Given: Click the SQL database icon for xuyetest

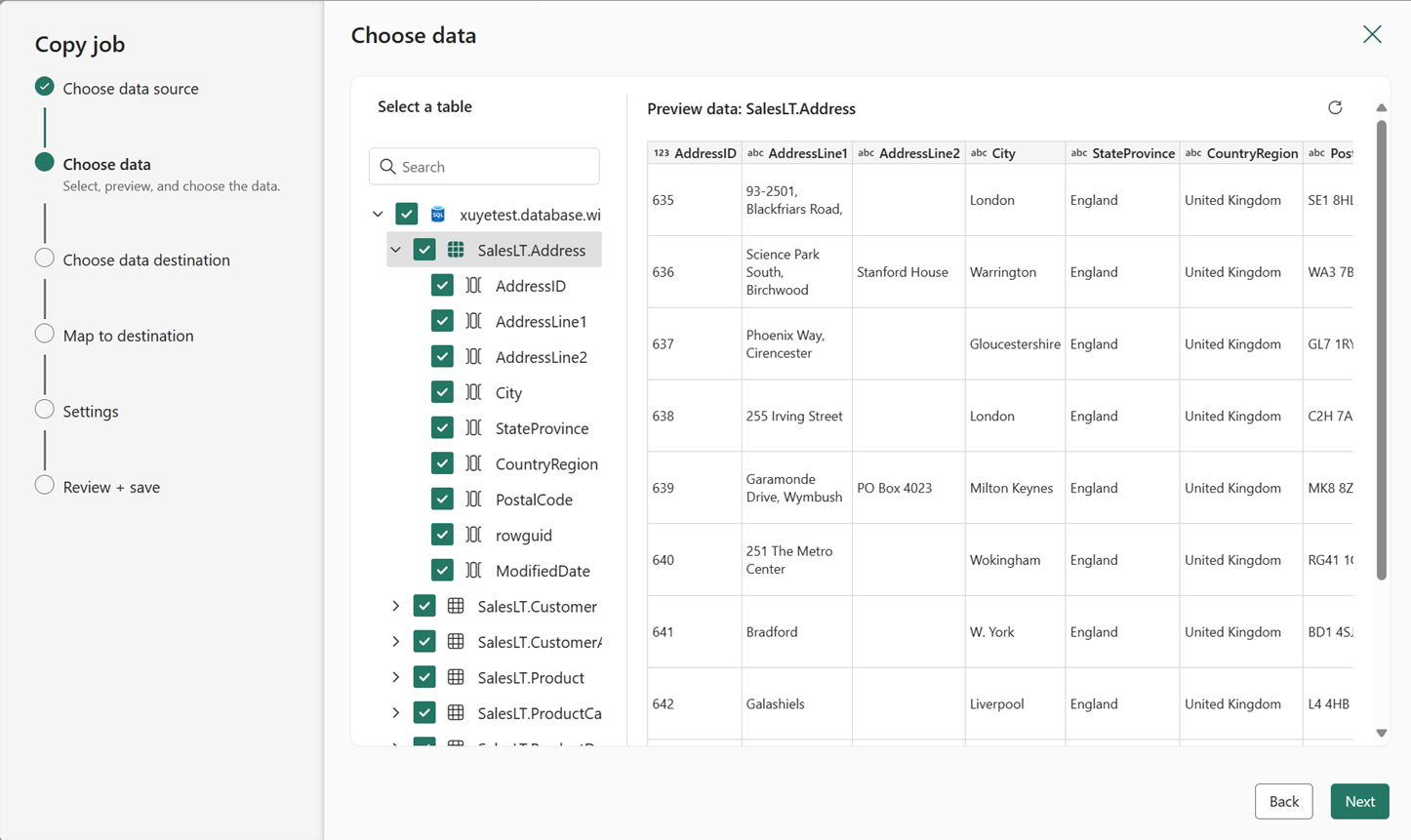Looking at the screenshot, I should pos(438,215).
